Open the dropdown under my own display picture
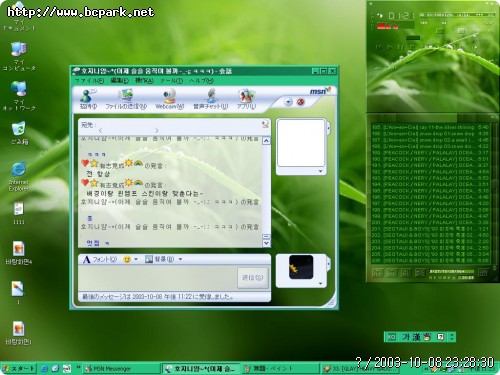The width and height of the screenshot is (500, 375). click(320, 284)
